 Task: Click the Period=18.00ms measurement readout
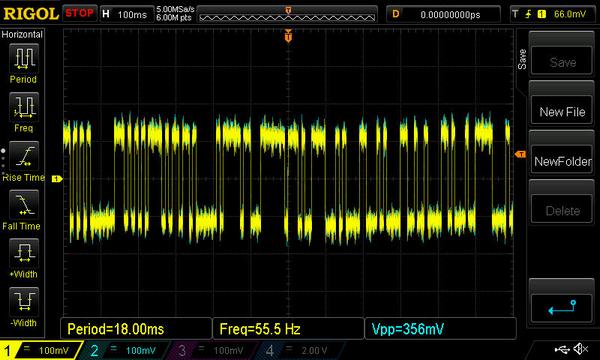pos(136,329)
